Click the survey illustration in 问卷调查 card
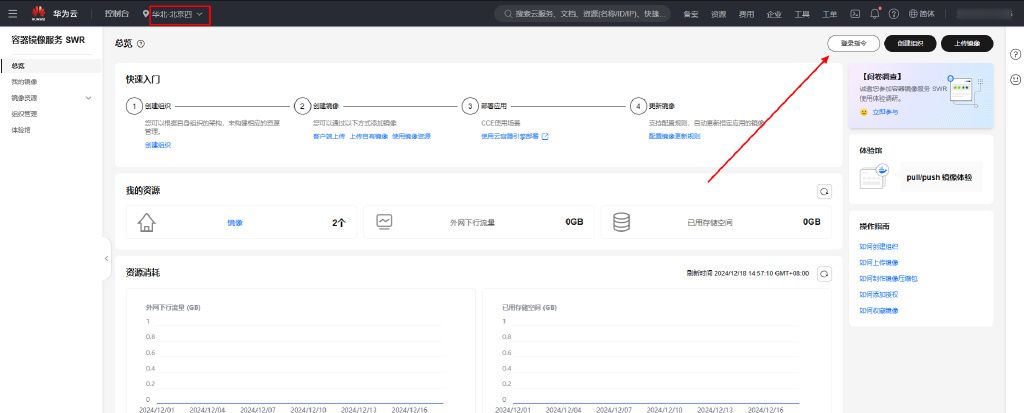The height and width of the screenshot is (413, 1024). click(x=965, y=89)
